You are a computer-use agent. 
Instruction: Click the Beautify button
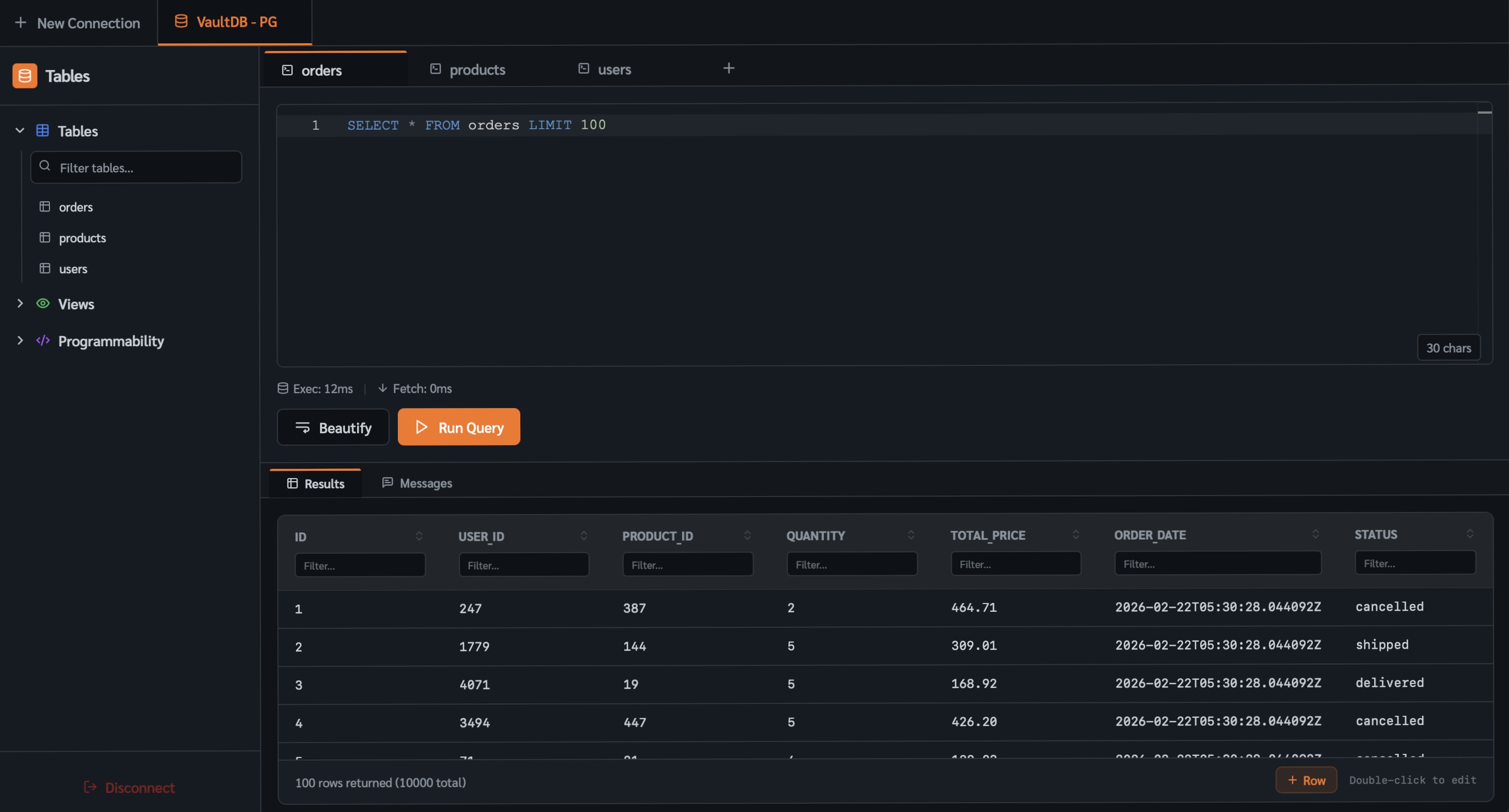point(332,428)
